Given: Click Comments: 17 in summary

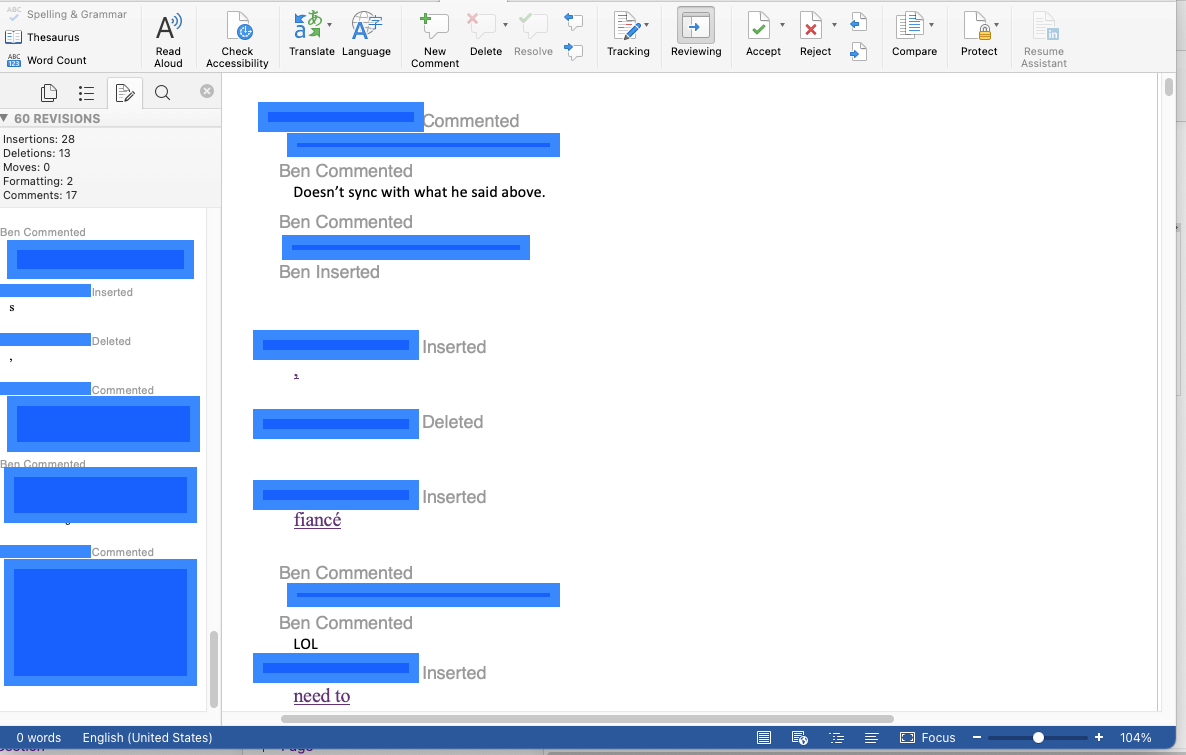Looking at the screenshot, I should (x=40, y=195).
